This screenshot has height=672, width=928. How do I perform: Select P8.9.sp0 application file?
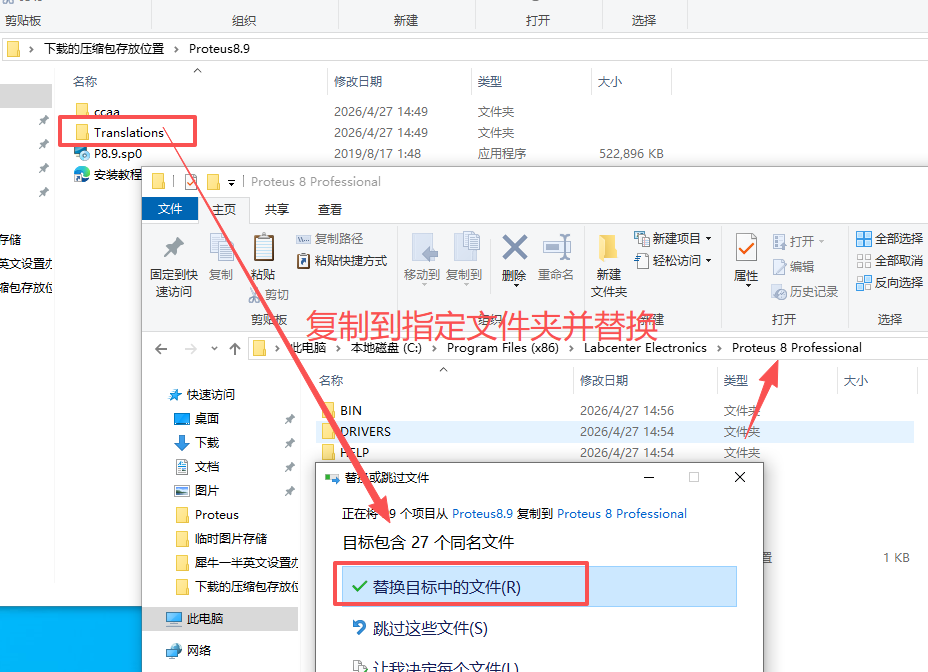point(108,153)
